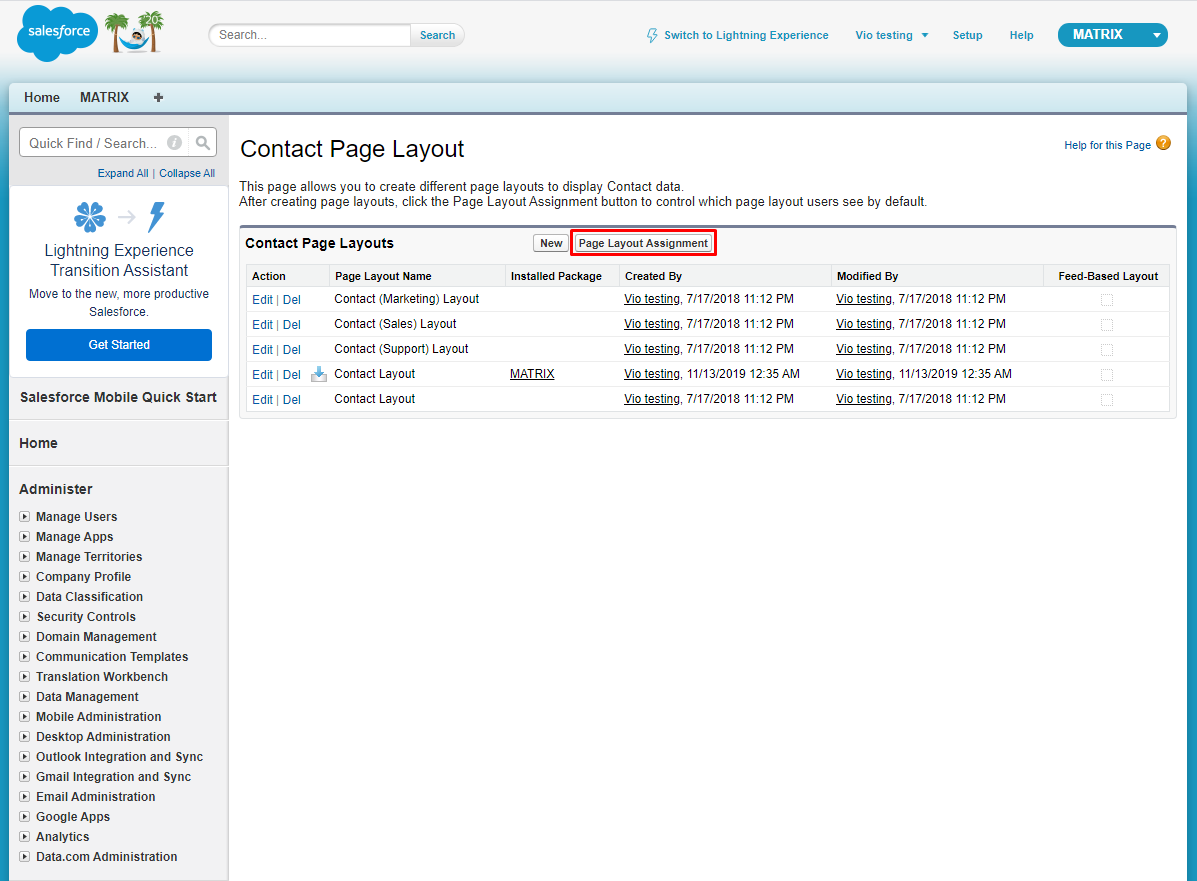1197x881 pixels.
Task: Click the Page Layout Assignment button
Action: click(x=643, y=243)
